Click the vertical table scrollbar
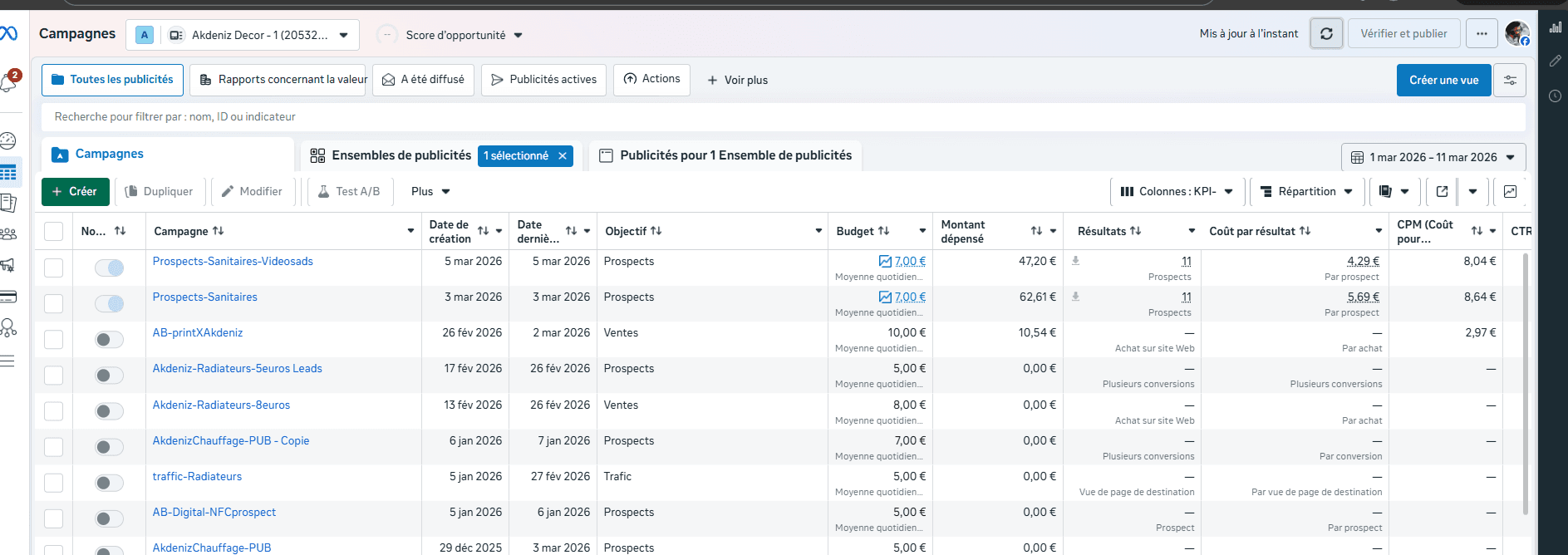Screen dimensions: 1568x555 (1525, 382)
